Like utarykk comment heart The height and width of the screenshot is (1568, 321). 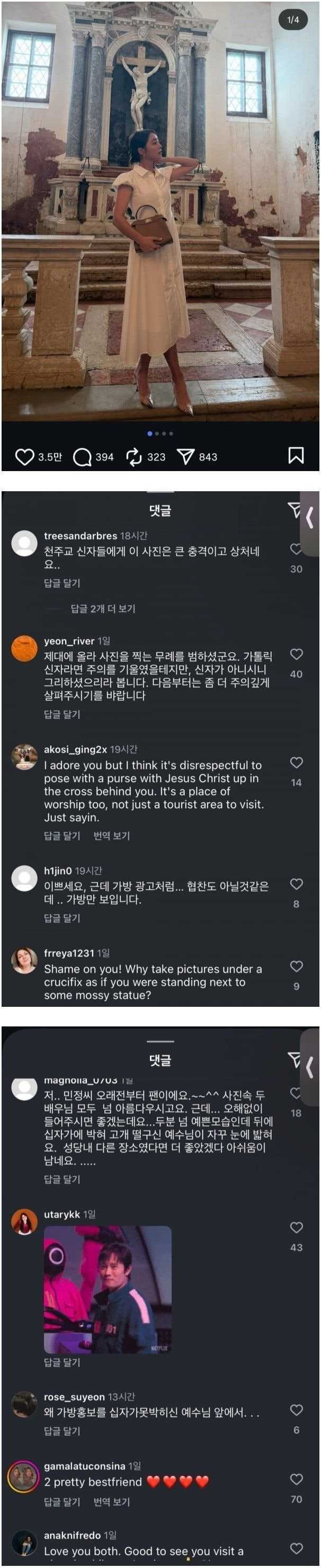pos(296,1228)
